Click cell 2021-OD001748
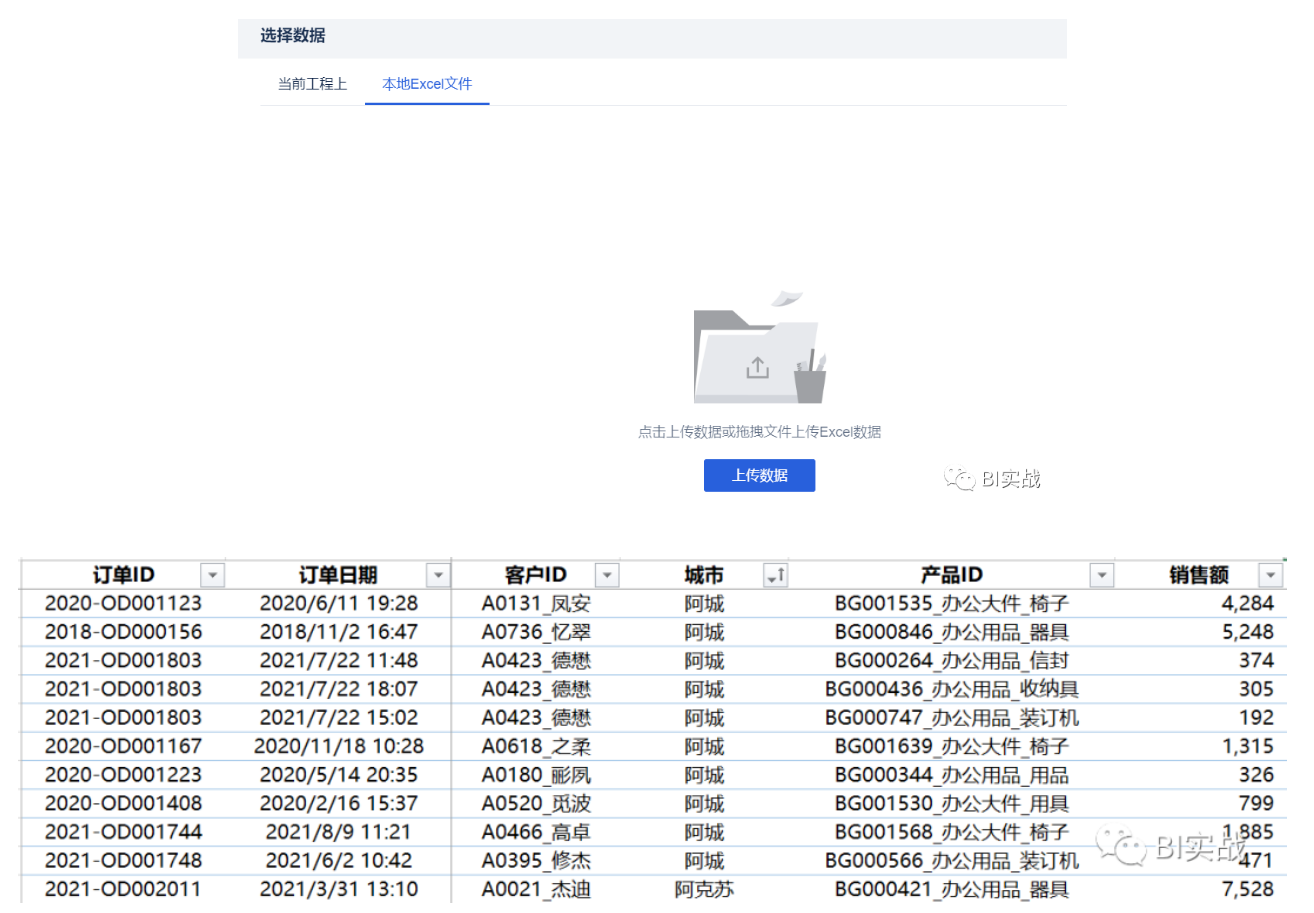This screenshot has width=1314, height=913. pos(123,860)
